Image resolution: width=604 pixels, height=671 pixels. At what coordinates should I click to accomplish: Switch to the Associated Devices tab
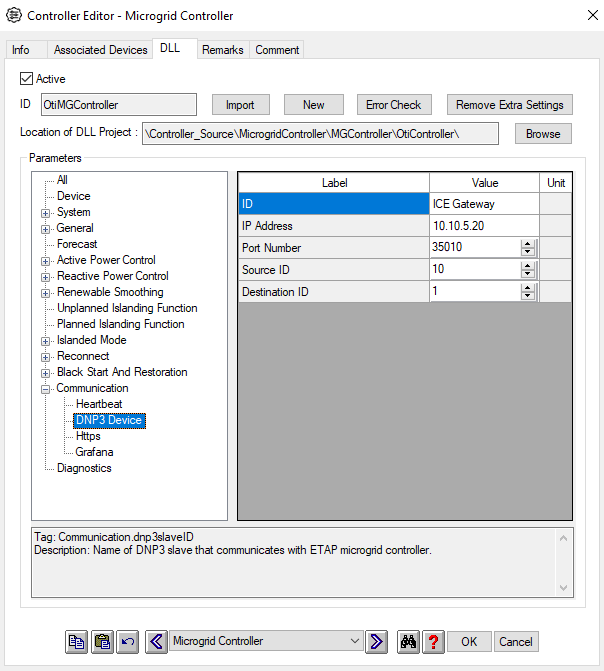[100, 50]
